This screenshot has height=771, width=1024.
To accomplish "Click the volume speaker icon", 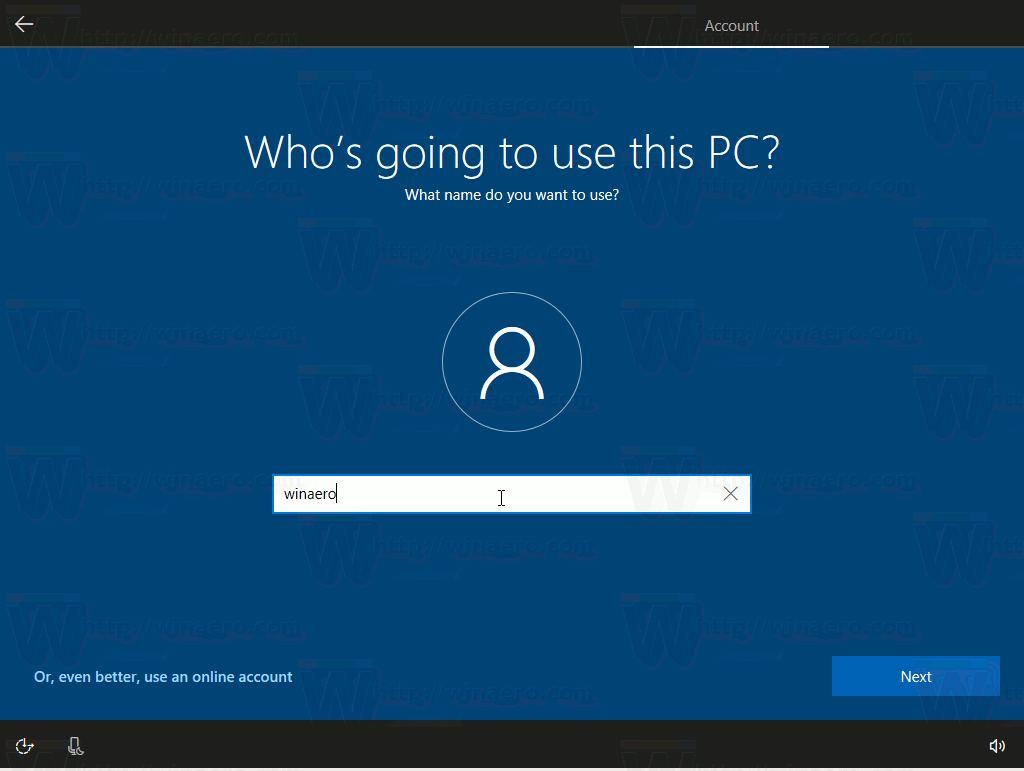I will [x=996, y=745].
